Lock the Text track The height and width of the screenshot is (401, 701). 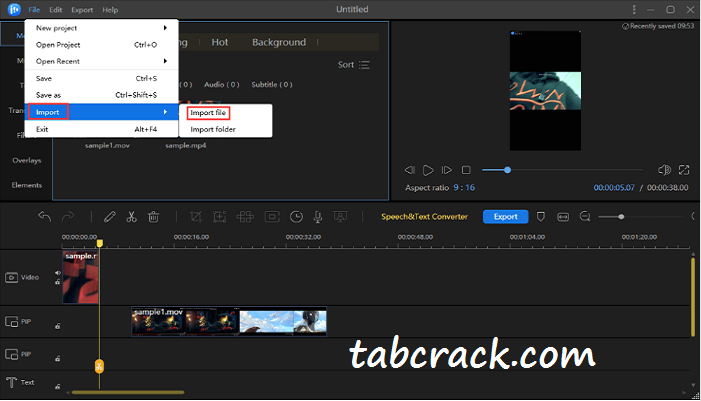(58, 387)
